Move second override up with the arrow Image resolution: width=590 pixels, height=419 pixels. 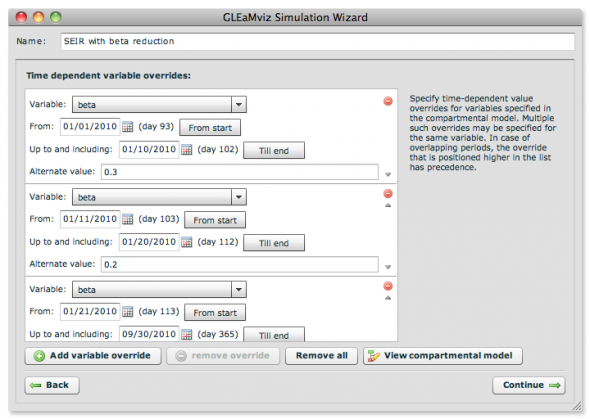pyautogui.click(x=388, y=205)
